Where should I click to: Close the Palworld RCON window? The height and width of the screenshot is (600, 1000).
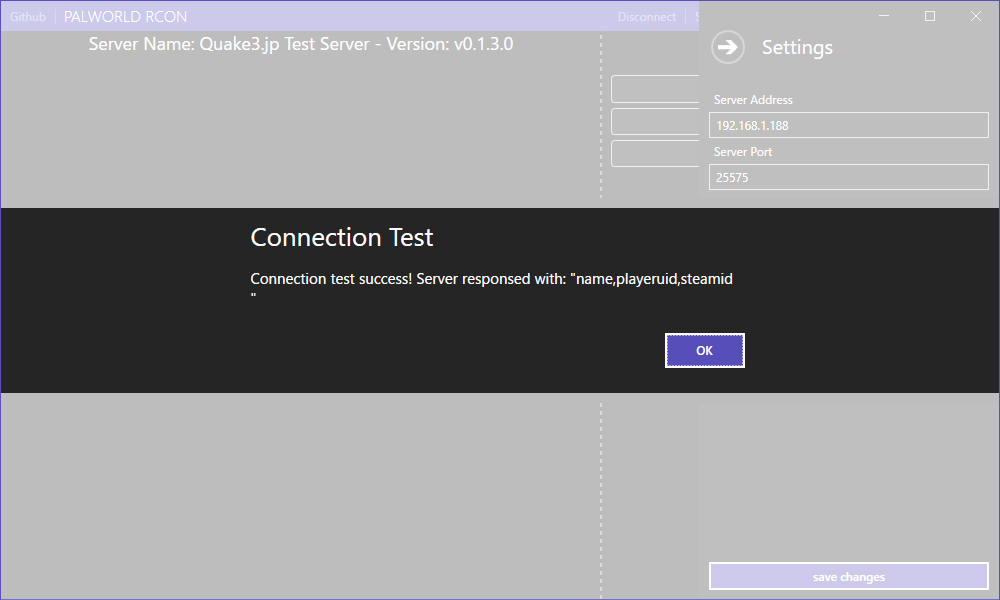[x=976, y=16]
